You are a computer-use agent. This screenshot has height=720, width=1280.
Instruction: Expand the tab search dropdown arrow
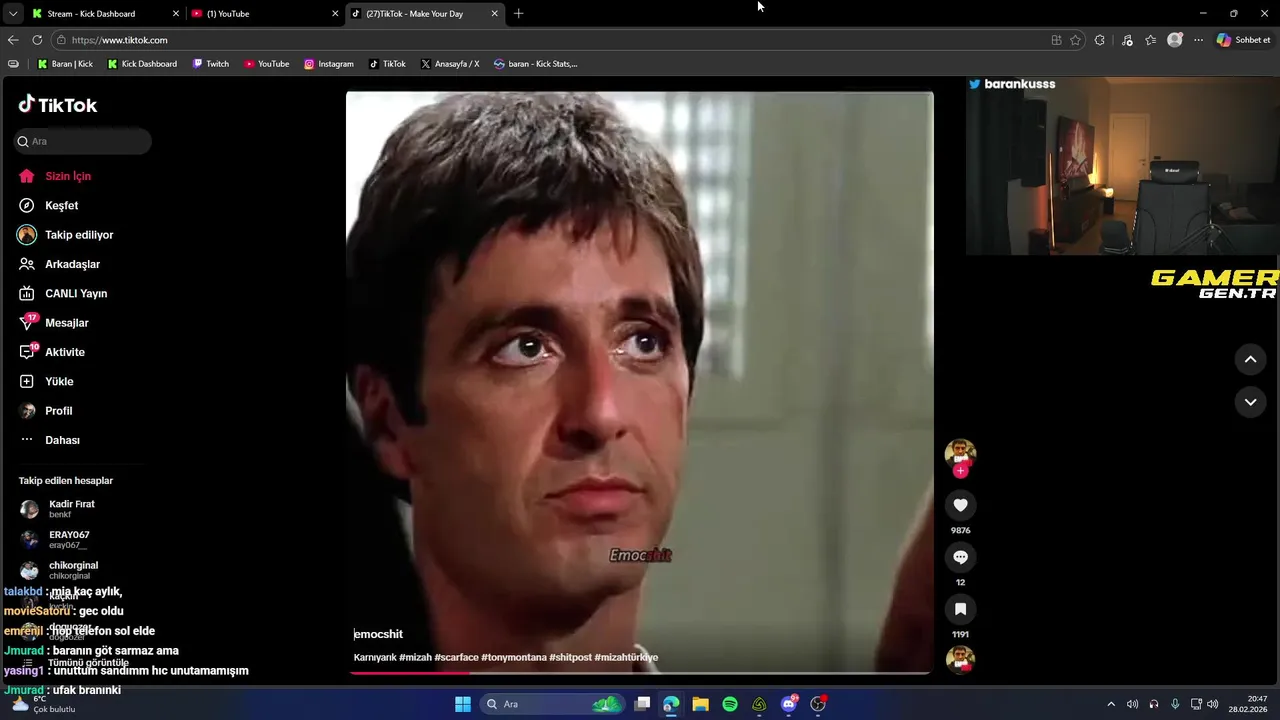pos(12,14)
